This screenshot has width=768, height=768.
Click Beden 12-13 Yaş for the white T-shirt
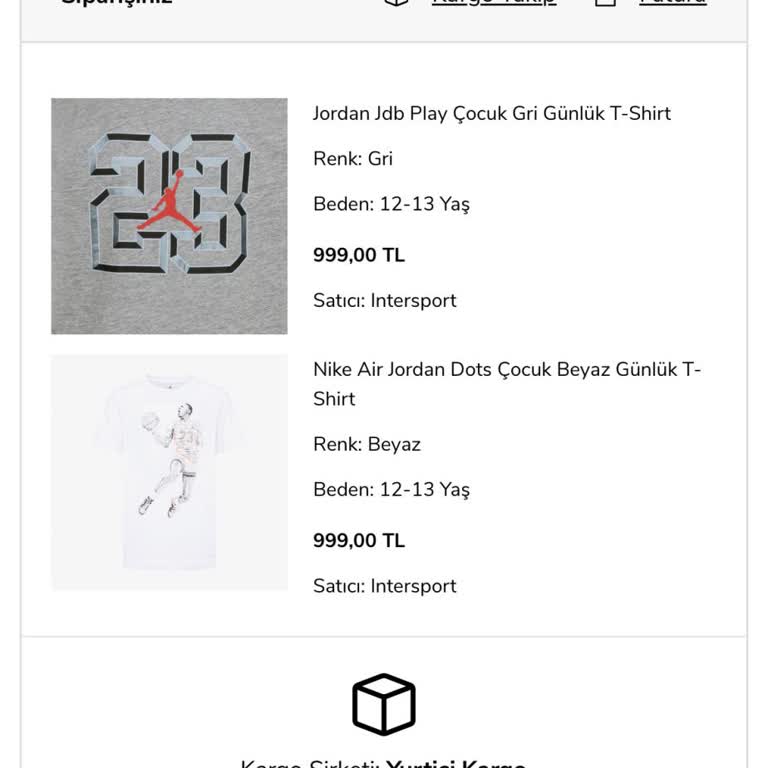(391, 489)
